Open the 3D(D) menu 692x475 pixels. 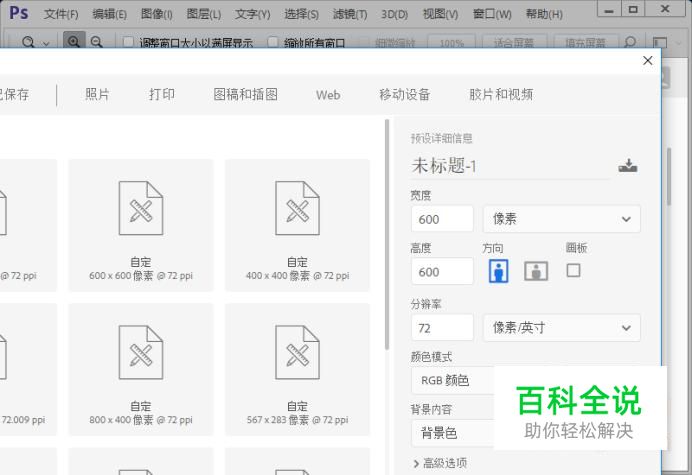(x=395, y=15)
